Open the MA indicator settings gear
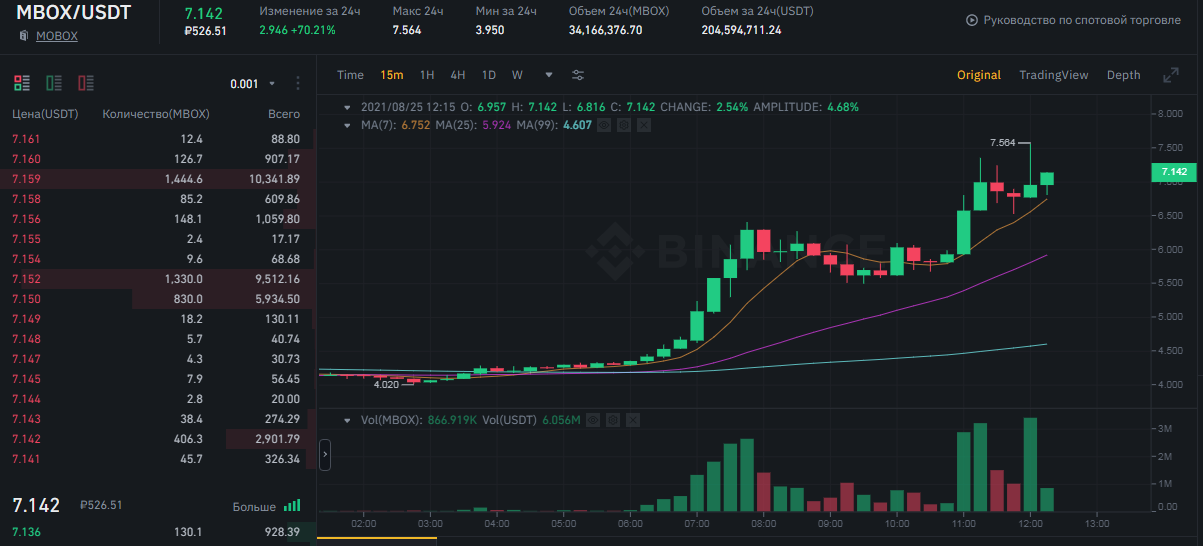The image size is (1203, 546). tap(625, 125)
